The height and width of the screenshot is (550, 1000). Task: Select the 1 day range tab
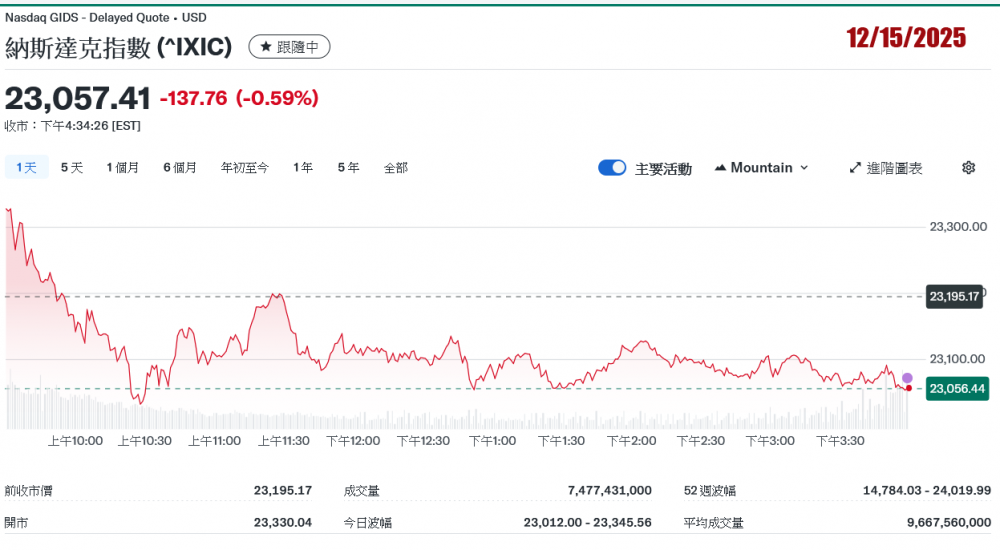coord(26,168)
